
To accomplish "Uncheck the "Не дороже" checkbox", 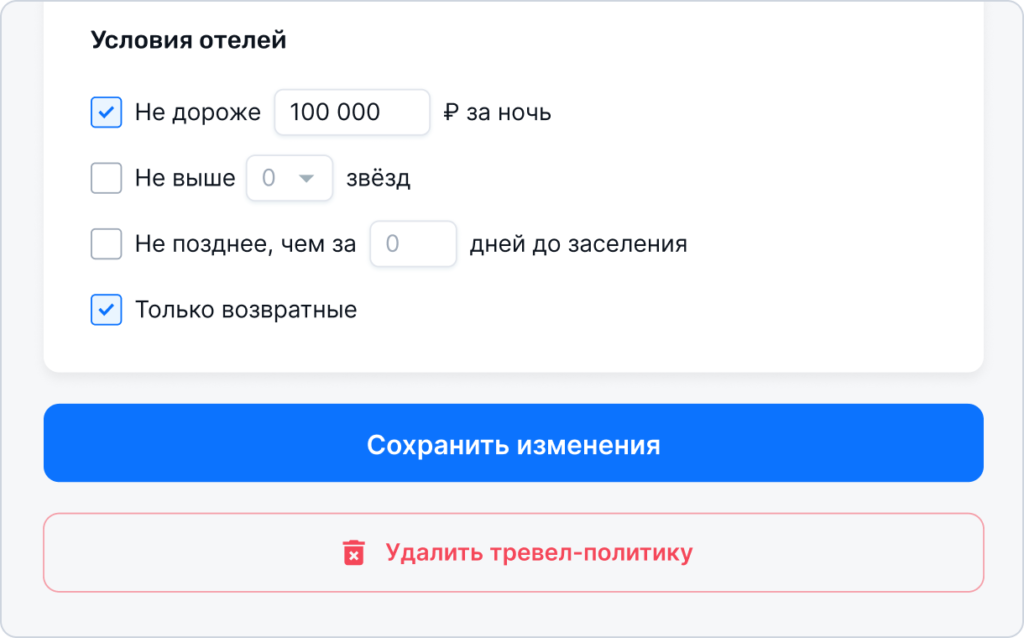I will coord(106,112).
